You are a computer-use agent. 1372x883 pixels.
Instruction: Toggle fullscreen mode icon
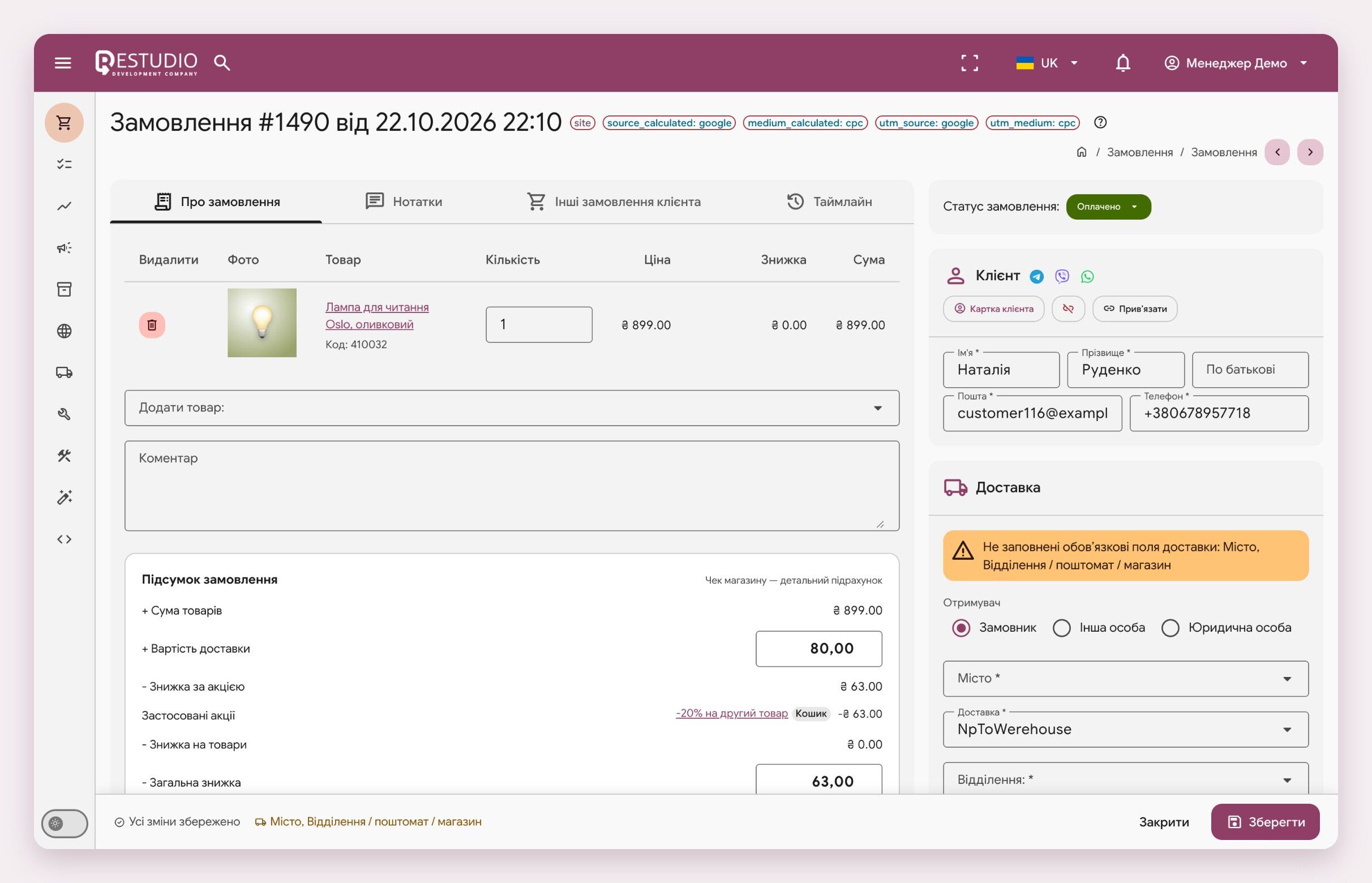click(x=970, y=63)
